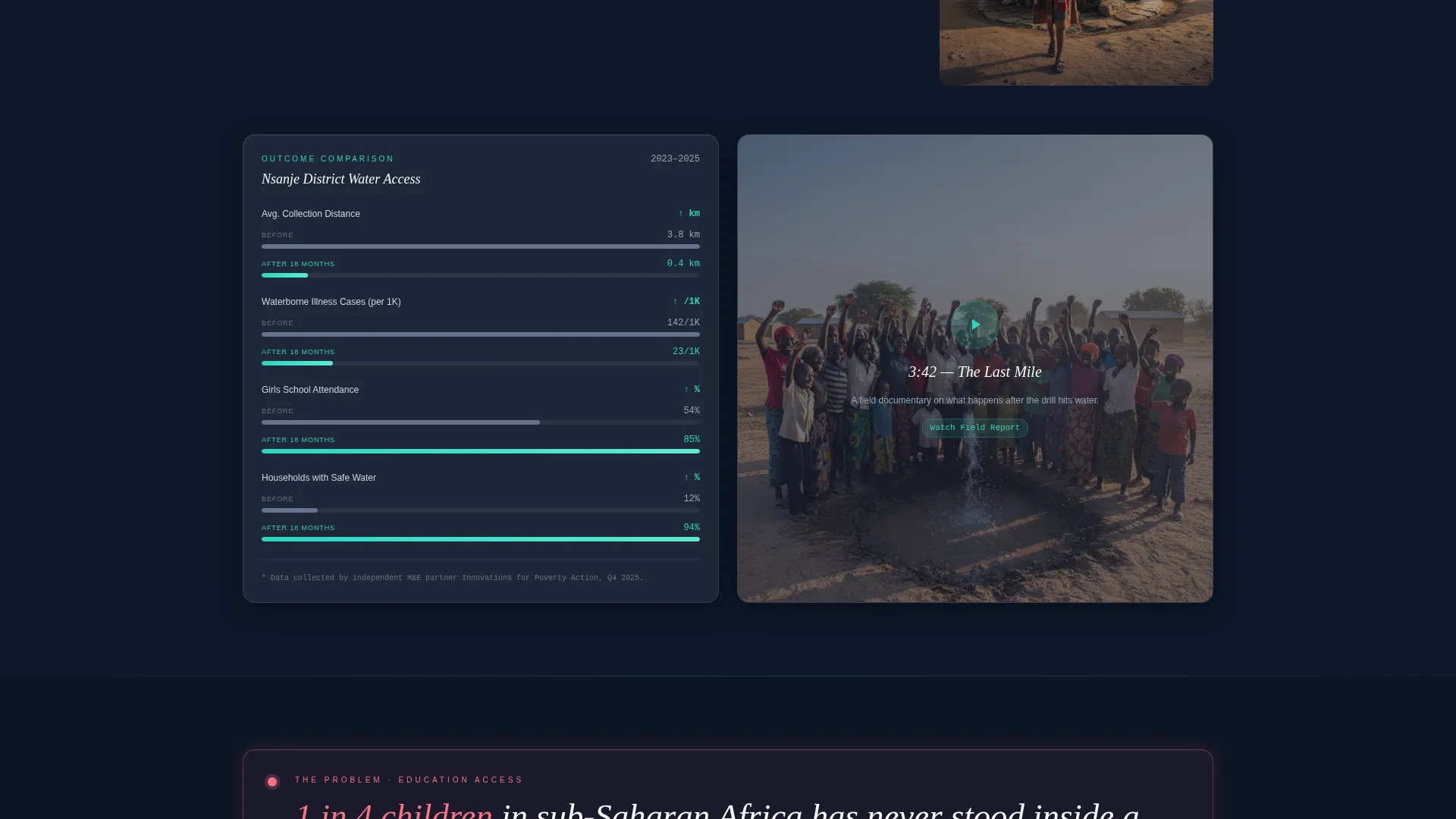Click the 85% after value
This screenshot has height=819, width=1456.
692,440
